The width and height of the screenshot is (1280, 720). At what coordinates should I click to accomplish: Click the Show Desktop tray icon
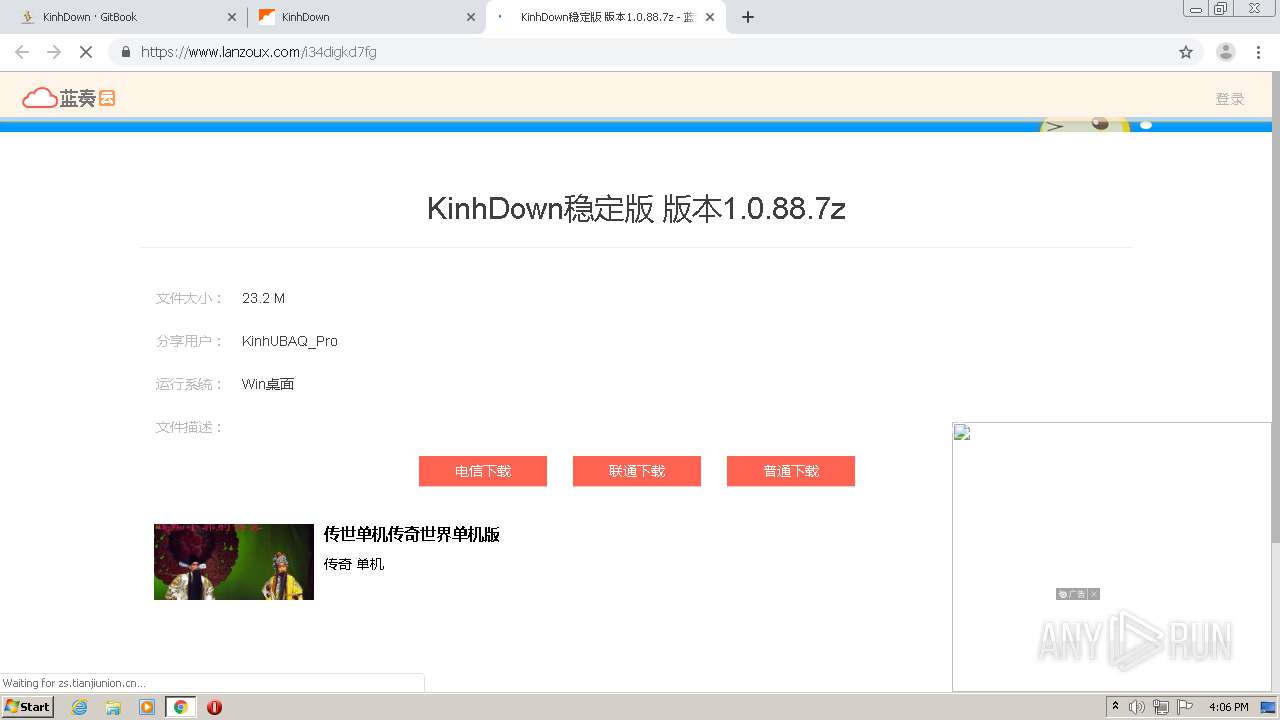[x=1269, y=707]
